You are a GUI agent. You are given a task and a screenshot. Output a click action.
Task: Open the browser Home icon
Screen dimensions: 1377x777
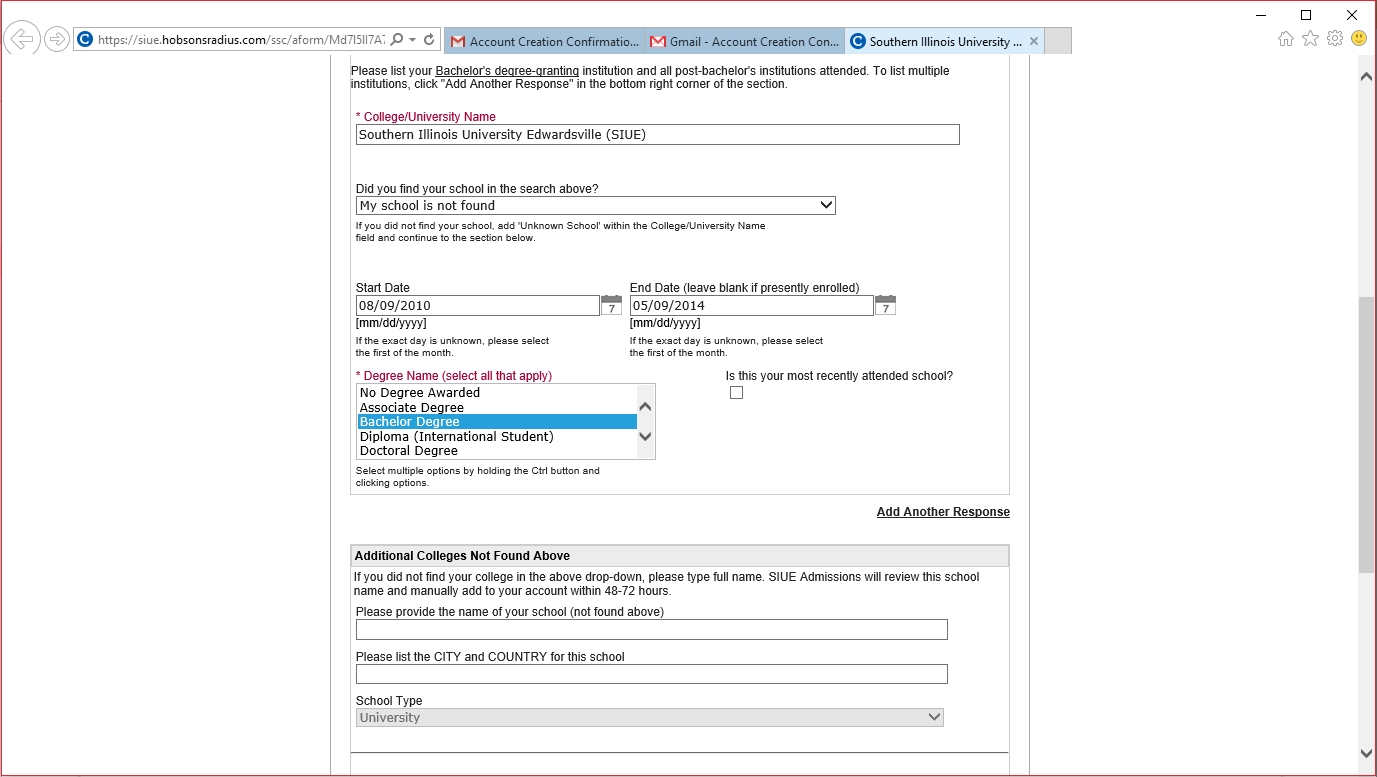point(1286,39)
